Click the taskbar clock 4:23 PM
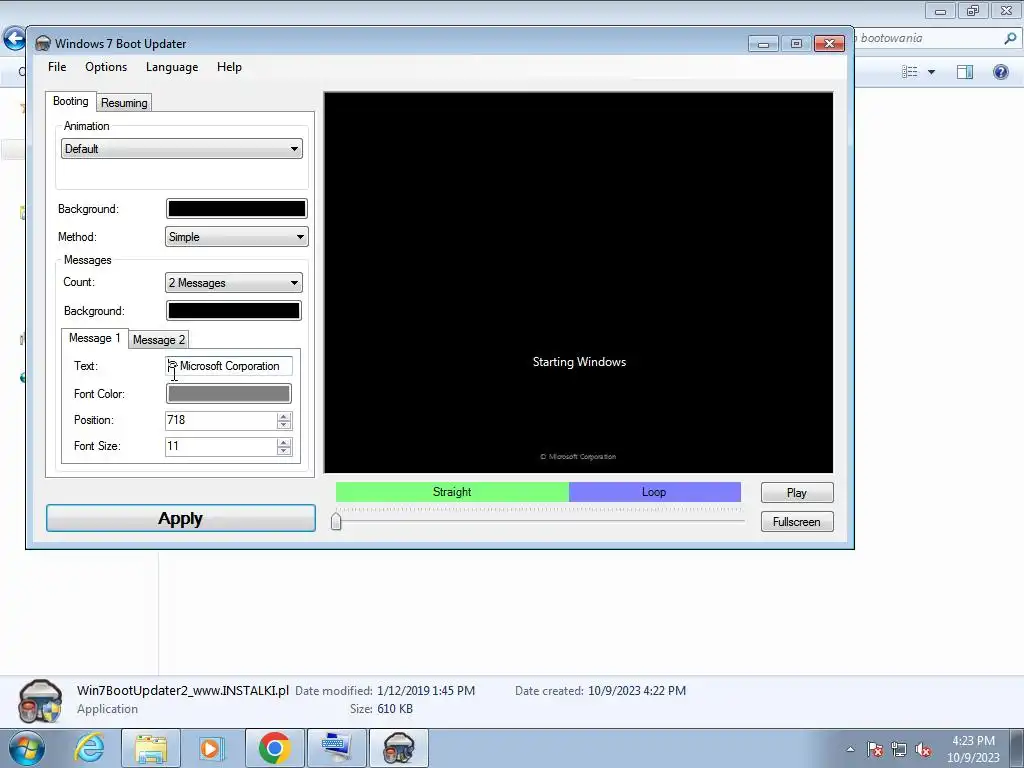This screenshot has width=1024, height=768. [x=973, y=741]
